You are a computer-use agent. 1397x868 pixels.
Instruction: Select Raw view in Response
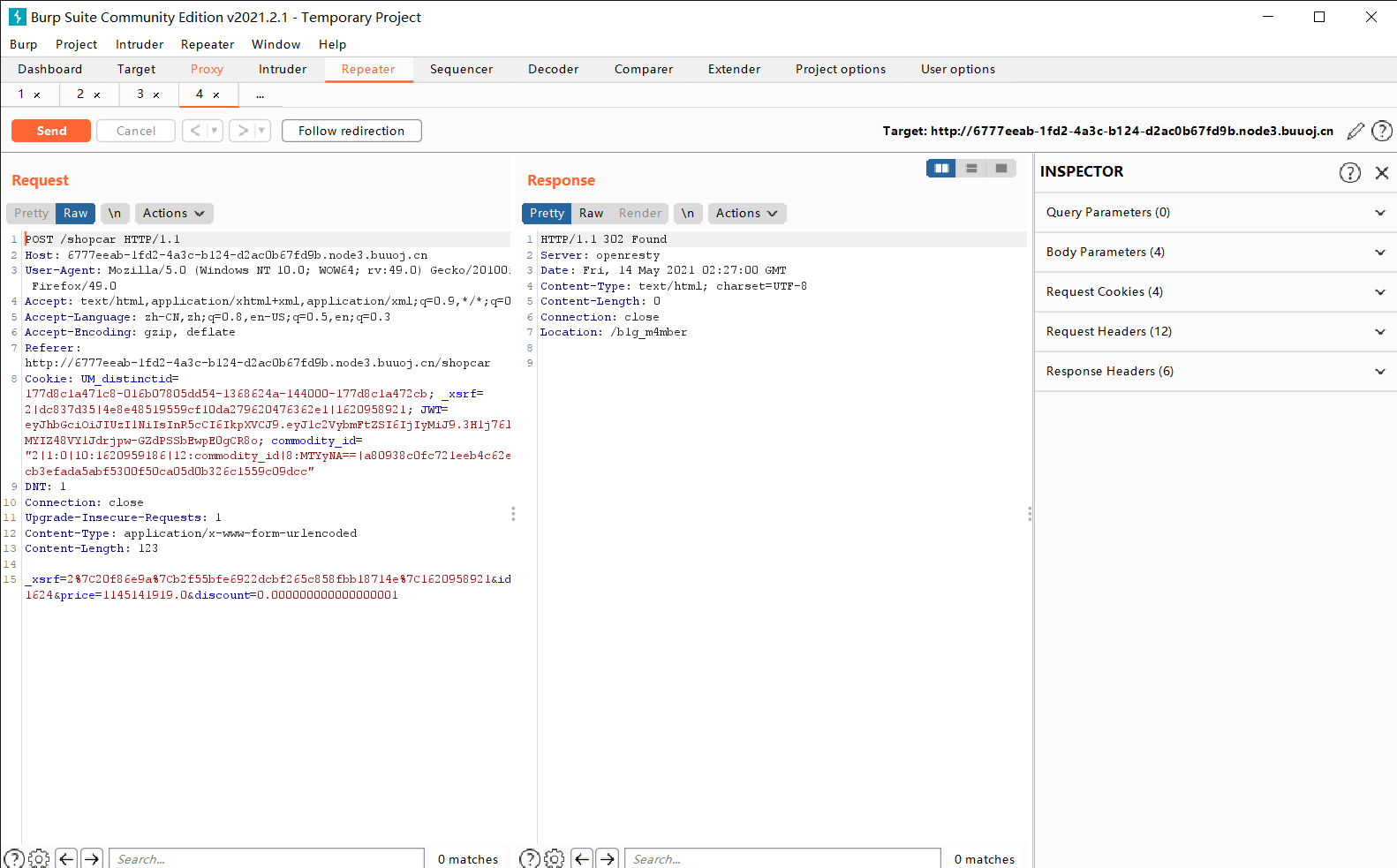[x=591, y=214]
